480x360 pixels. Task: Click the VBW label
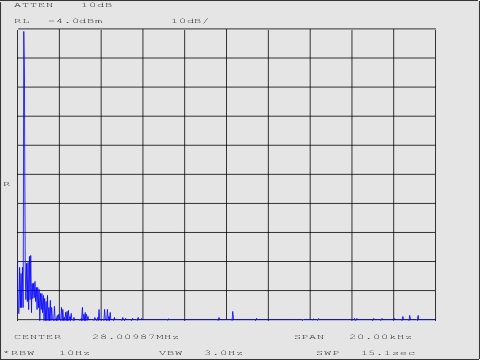click(x=171, y=353)
